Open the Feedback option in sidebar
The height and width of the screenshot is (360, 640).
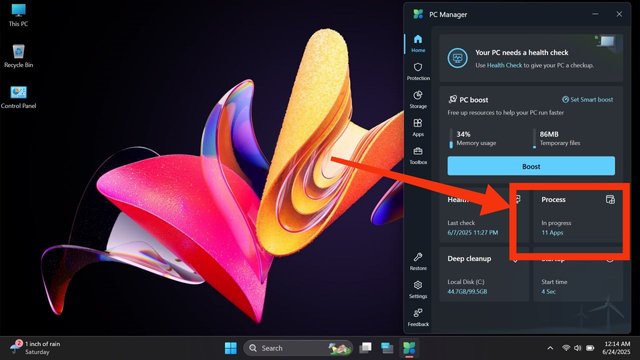[x=418, y=318]
